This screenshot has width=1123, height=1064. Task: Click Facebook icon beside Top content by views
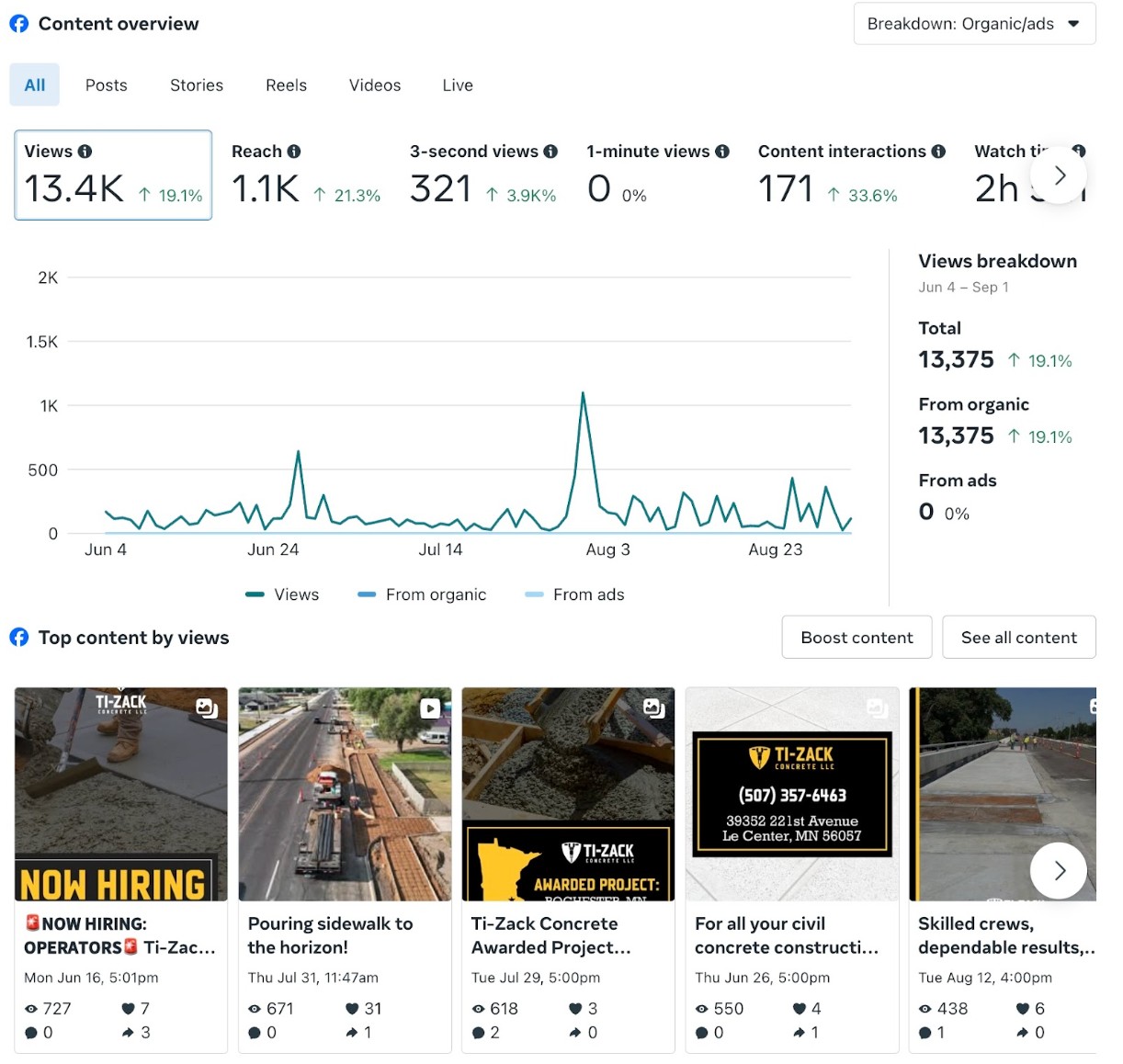19,638
